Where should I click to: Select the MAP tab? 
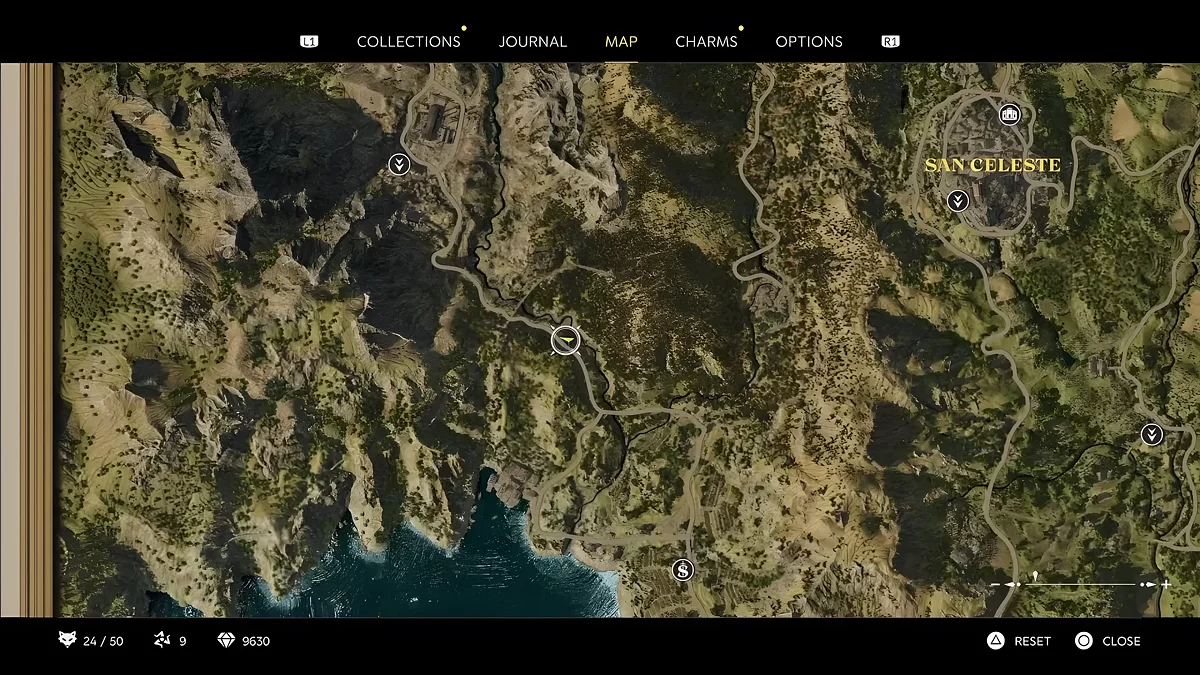(x=621, y=41)
